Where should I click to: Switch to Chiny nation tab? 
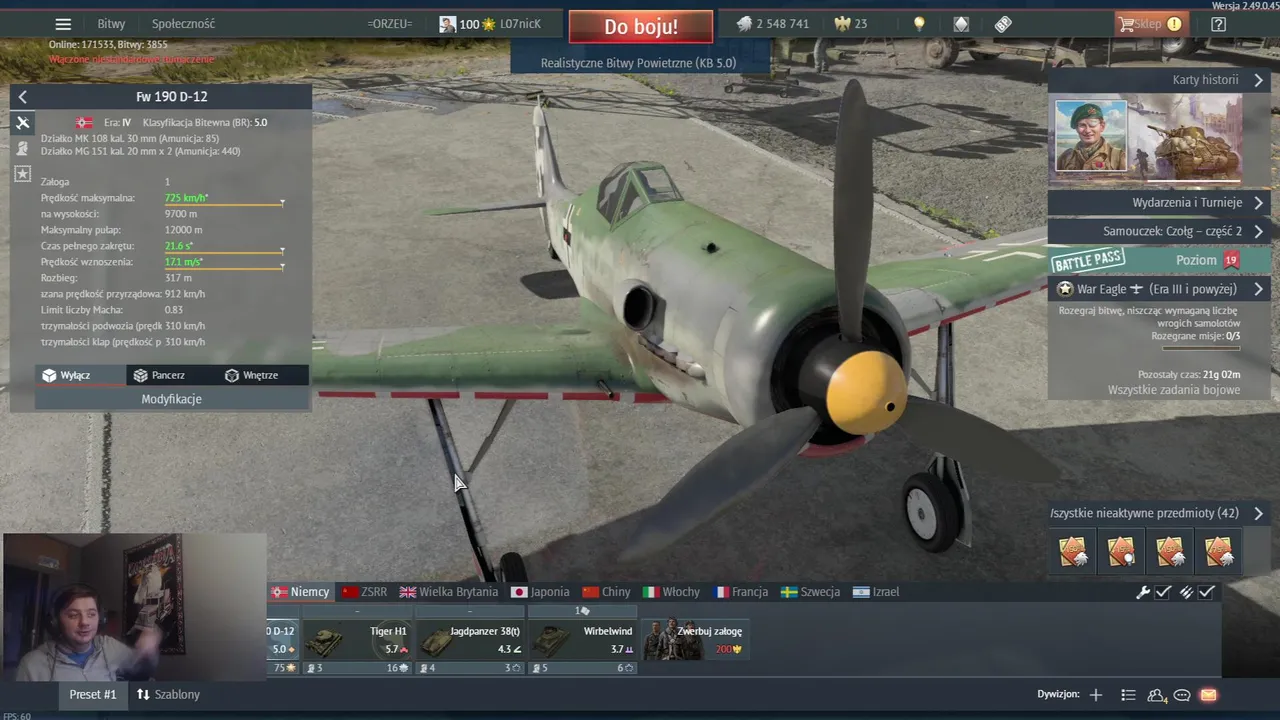[x=607, y=592]
